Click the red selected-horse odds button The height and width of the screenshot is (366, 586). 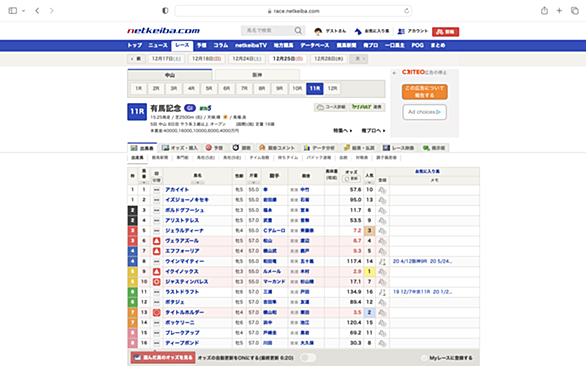pyautogui.click(x=163, y=358)
